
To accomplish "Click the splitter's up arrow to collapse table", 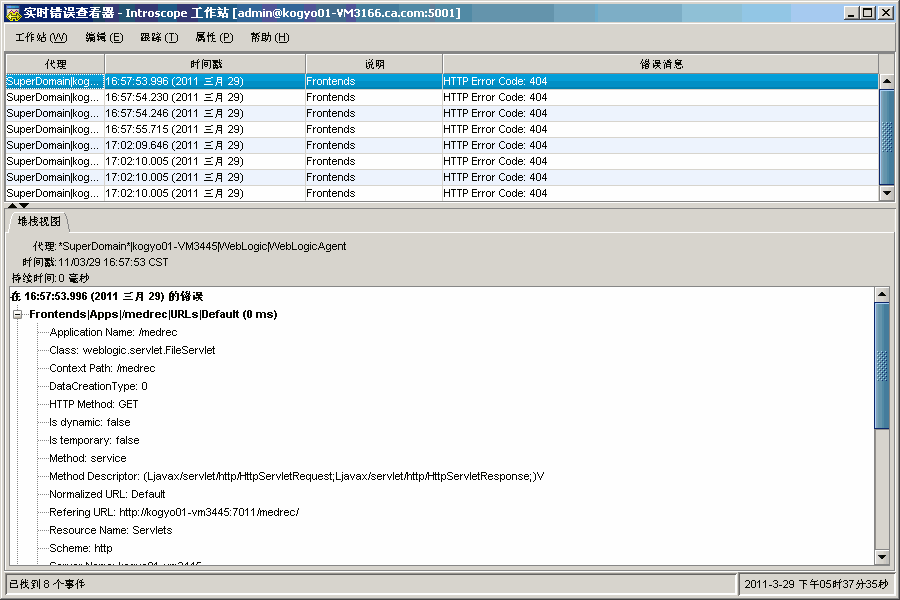I will (12, 205).
